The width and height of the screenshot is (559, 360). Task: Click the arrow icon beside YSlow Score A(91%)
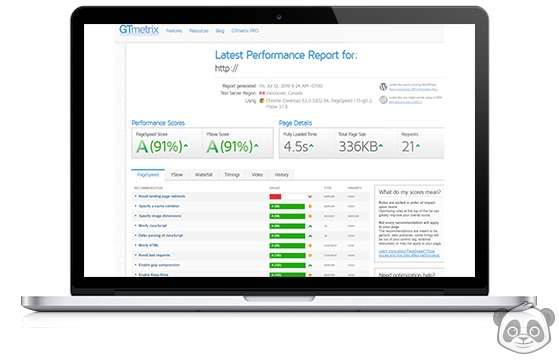pyautogui.click(x=256, y=146)
